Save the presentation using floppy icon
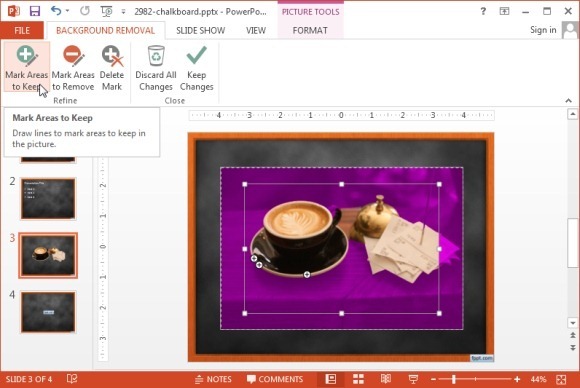 coord(35,11)
